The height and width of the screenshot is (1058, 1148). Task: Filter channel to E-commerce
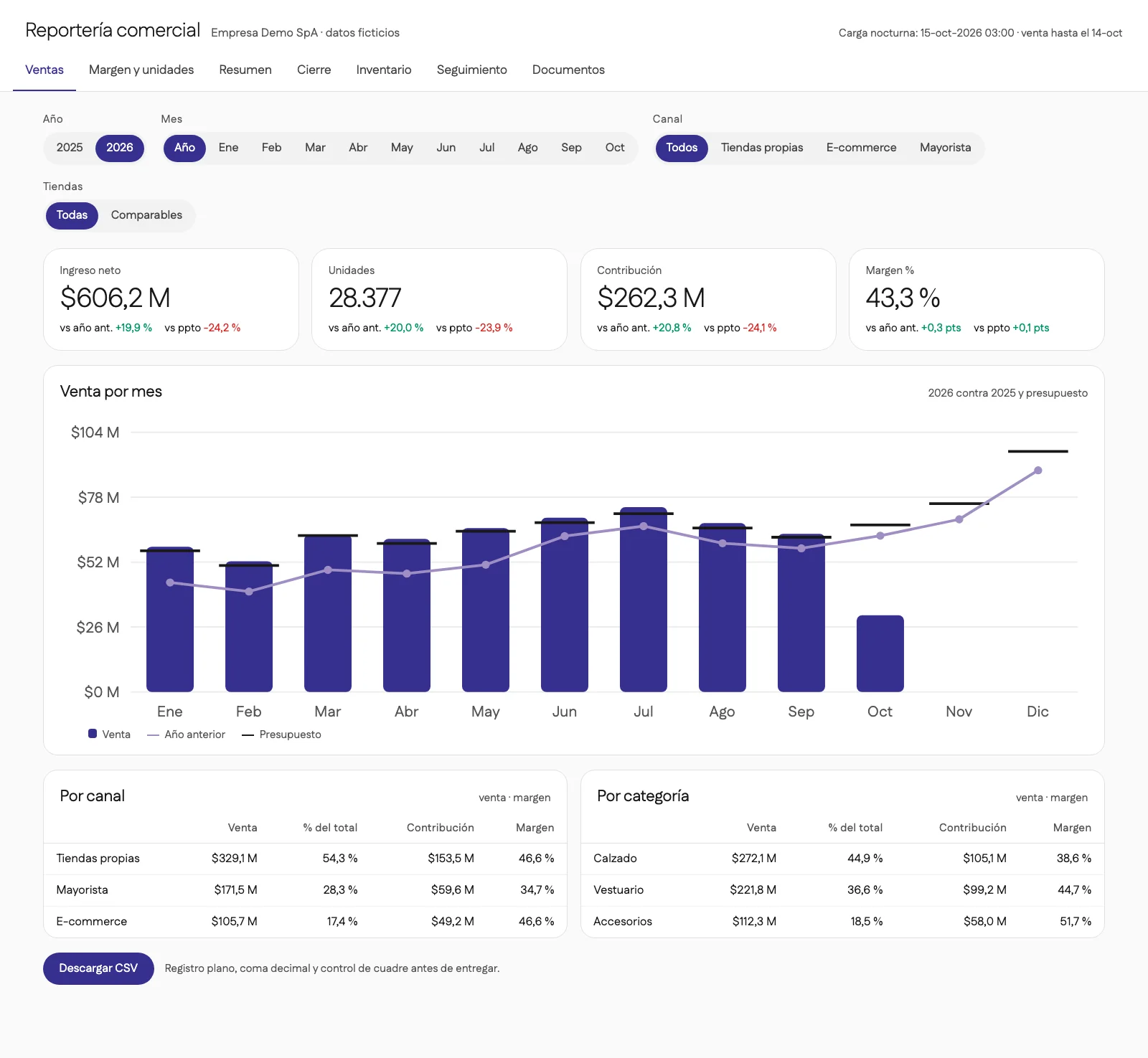tap(861, 148)
